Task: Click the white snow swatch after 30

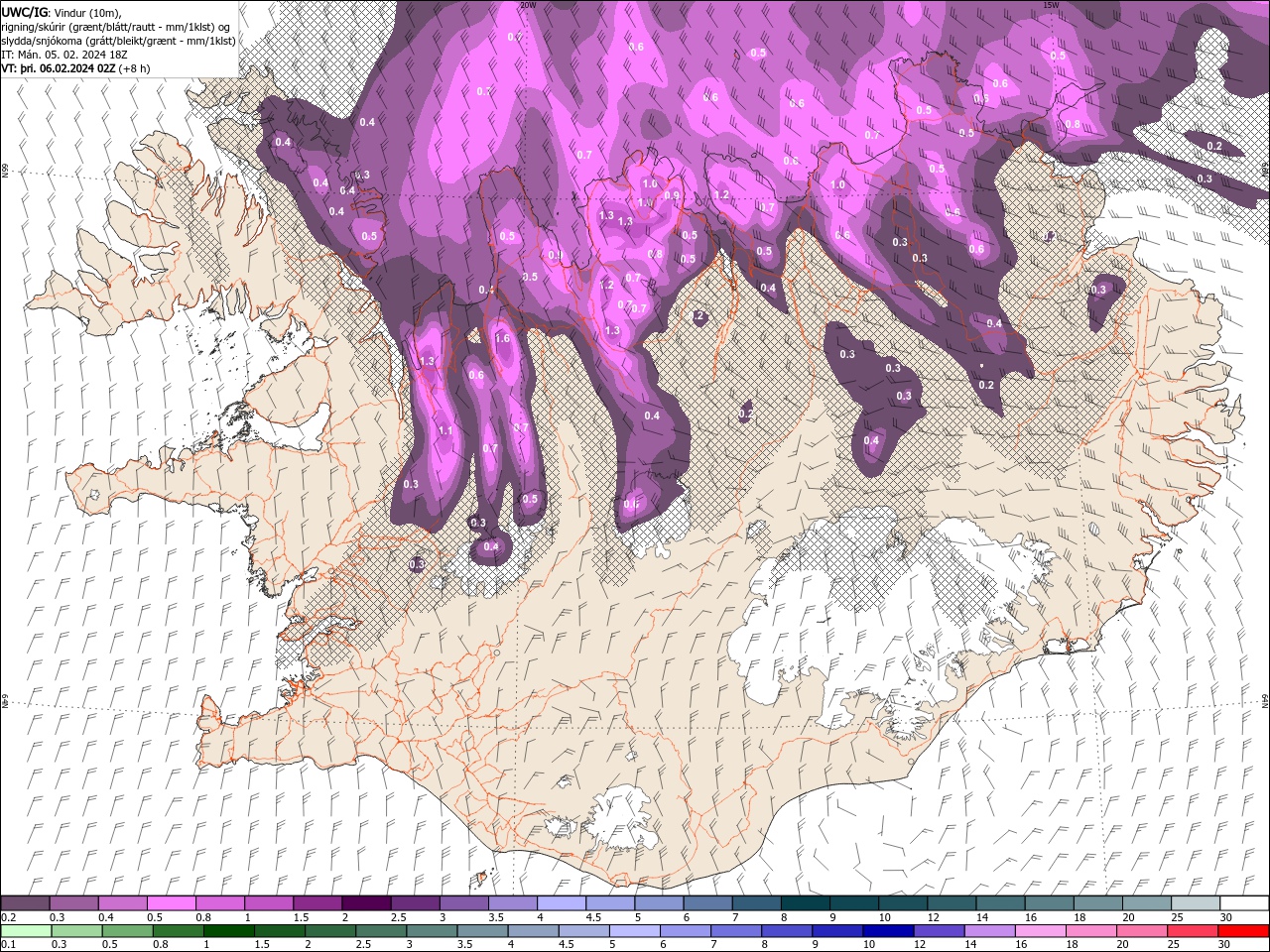Action: pyautogui.click(x=1242, y=903)
